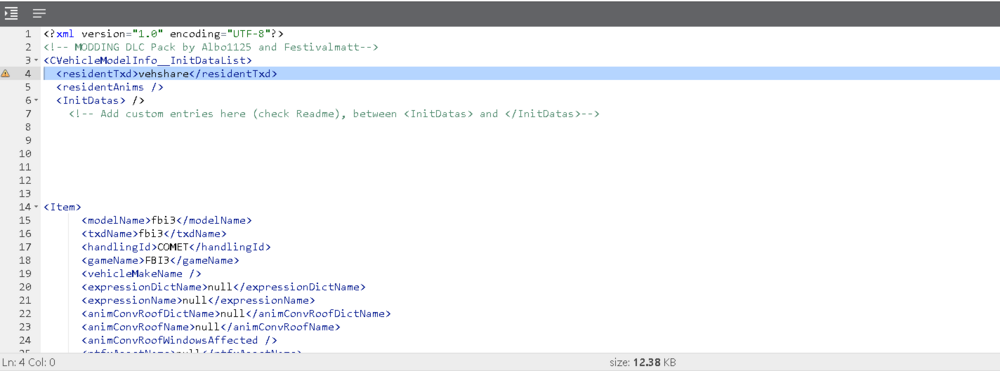This screenshot has width=1000, height=371.
Task: Click the residentTxd vehshare line
Action: point(166,74)
